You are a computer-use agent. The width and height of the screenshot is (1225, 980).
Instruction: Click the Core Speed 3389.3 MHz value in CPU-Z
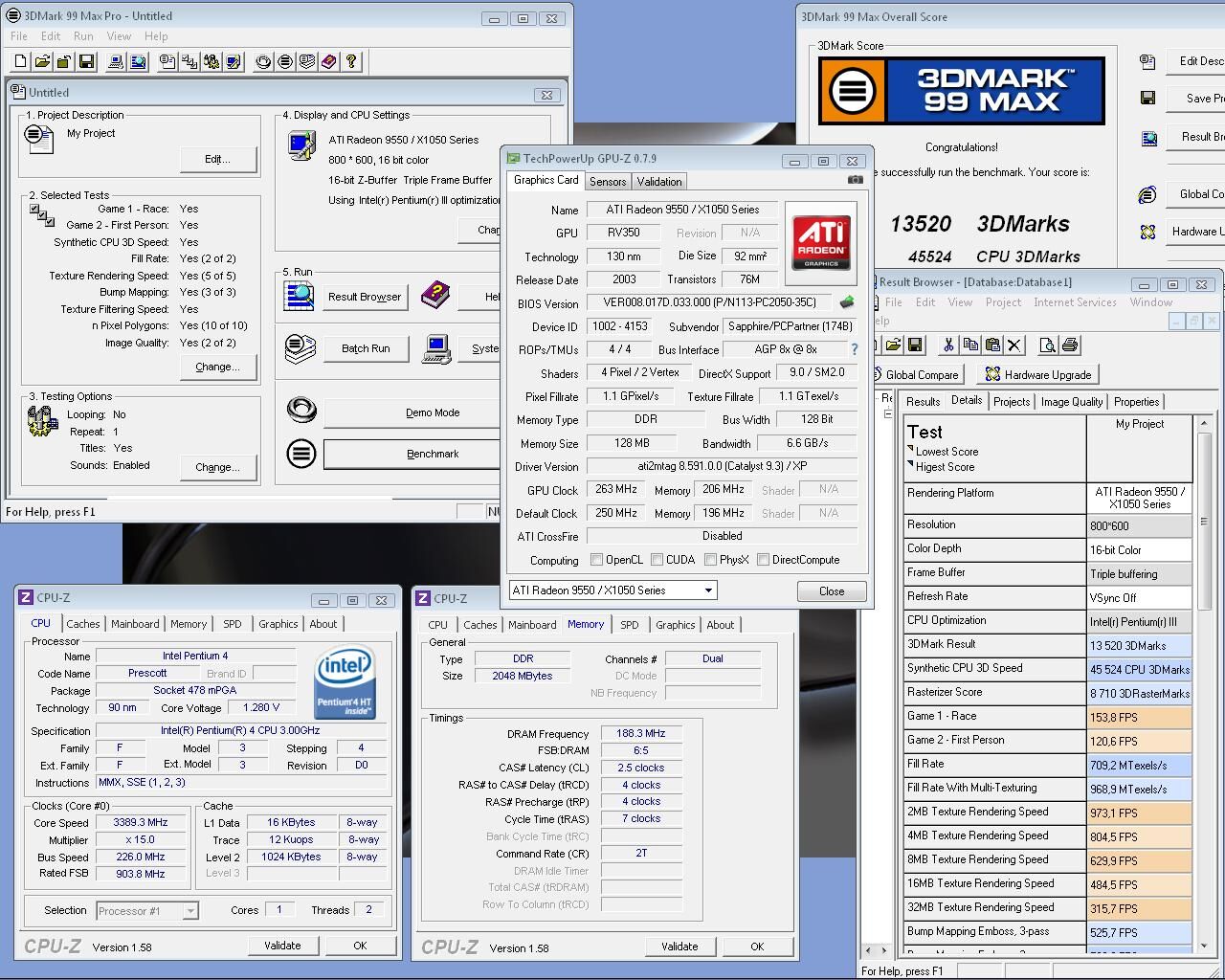pyautogui.click(x=141, y=822)
